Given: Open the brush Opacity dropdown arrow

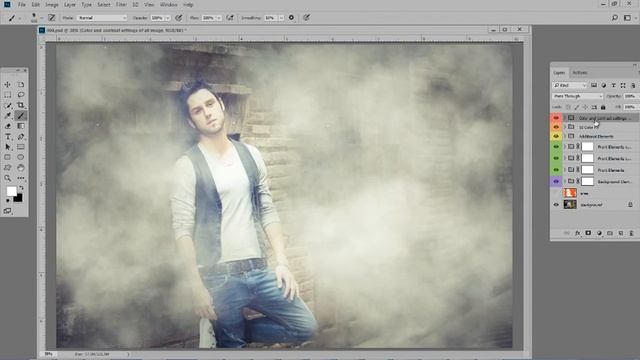Looking at the screenshot, I should (167, 18).
